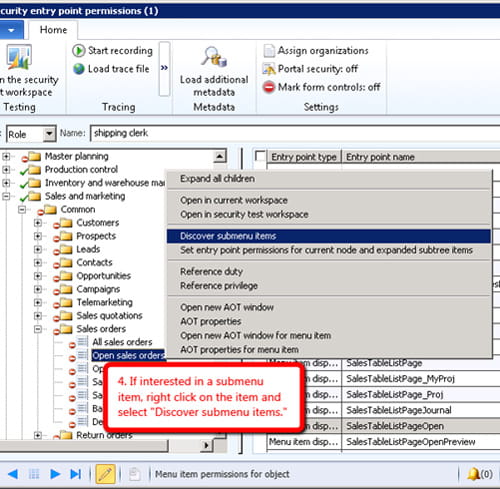Click Load additional metadata icon
This screenshot has width=500, height=489.
pyautogui.click(x=214, y=57)
